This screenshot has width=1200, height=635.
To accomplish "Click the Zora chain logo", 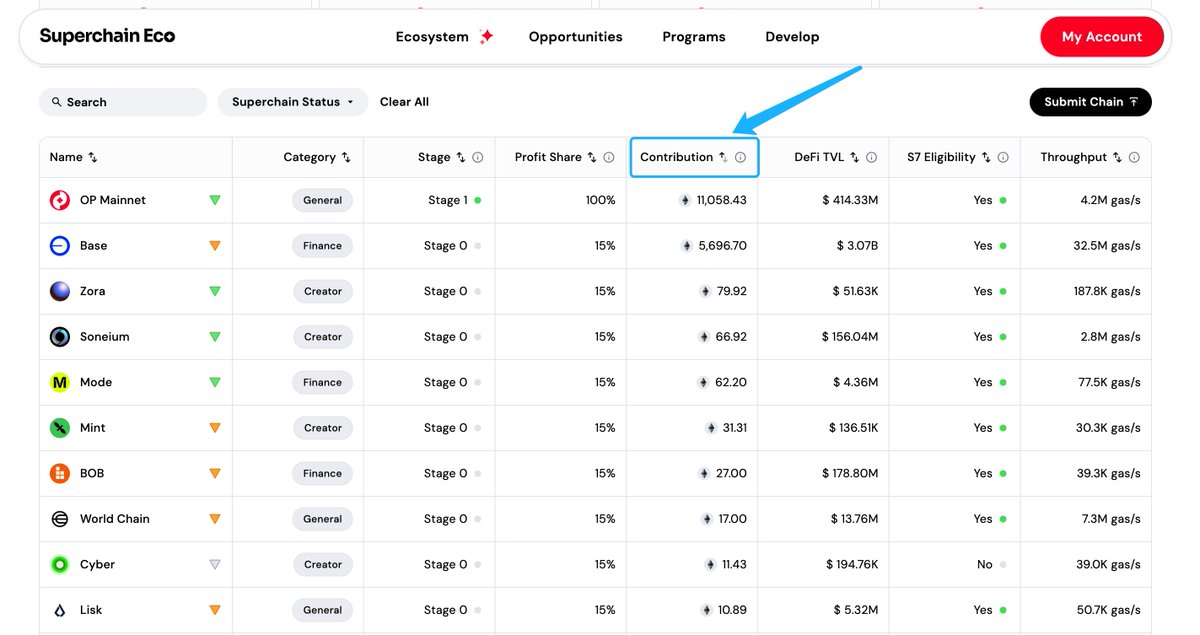I will coord(60,291).
